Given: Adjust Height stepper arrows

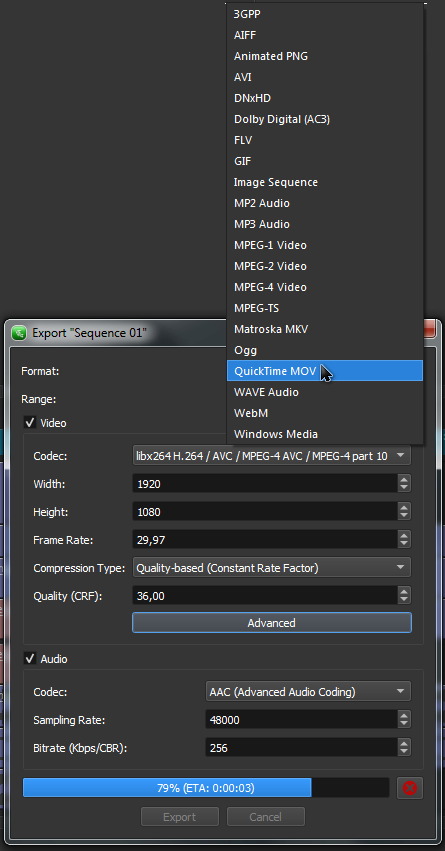Looking at the screenshot, I should click(404, 511).
